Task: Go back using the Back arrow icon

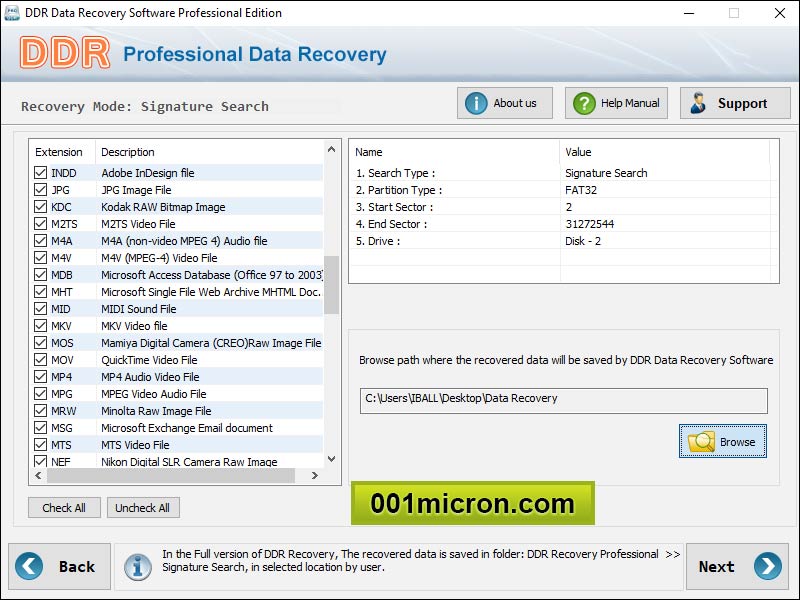Action: pos(29,566)
